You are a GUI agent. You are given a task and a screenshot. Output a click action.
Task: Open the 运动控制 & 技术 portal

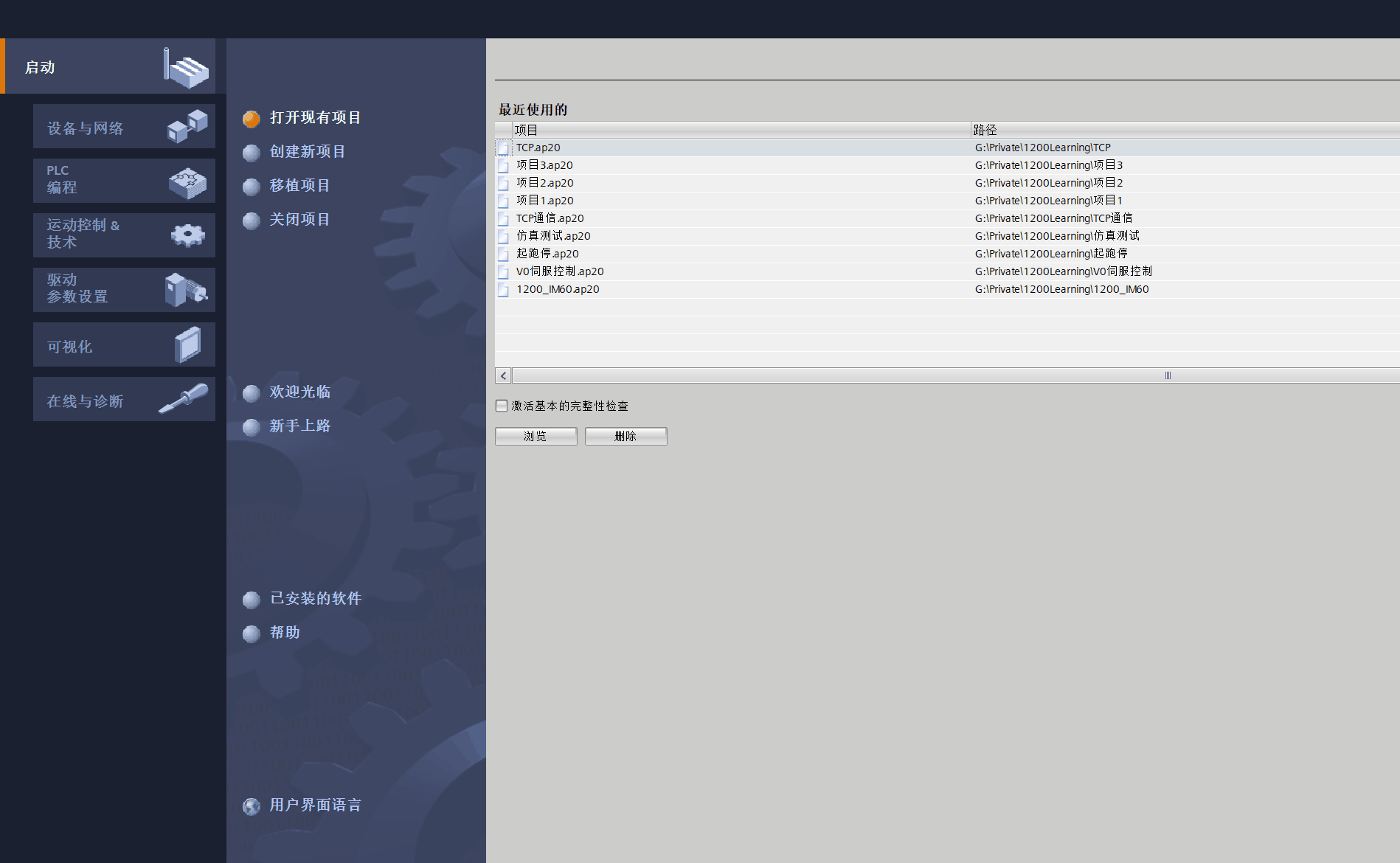124,235
